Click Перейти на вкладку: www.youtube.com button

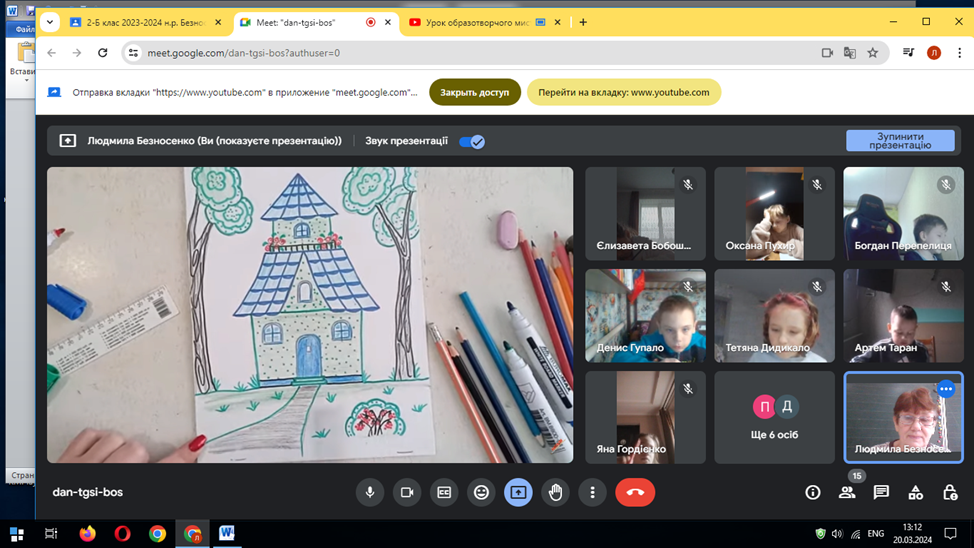624,92
